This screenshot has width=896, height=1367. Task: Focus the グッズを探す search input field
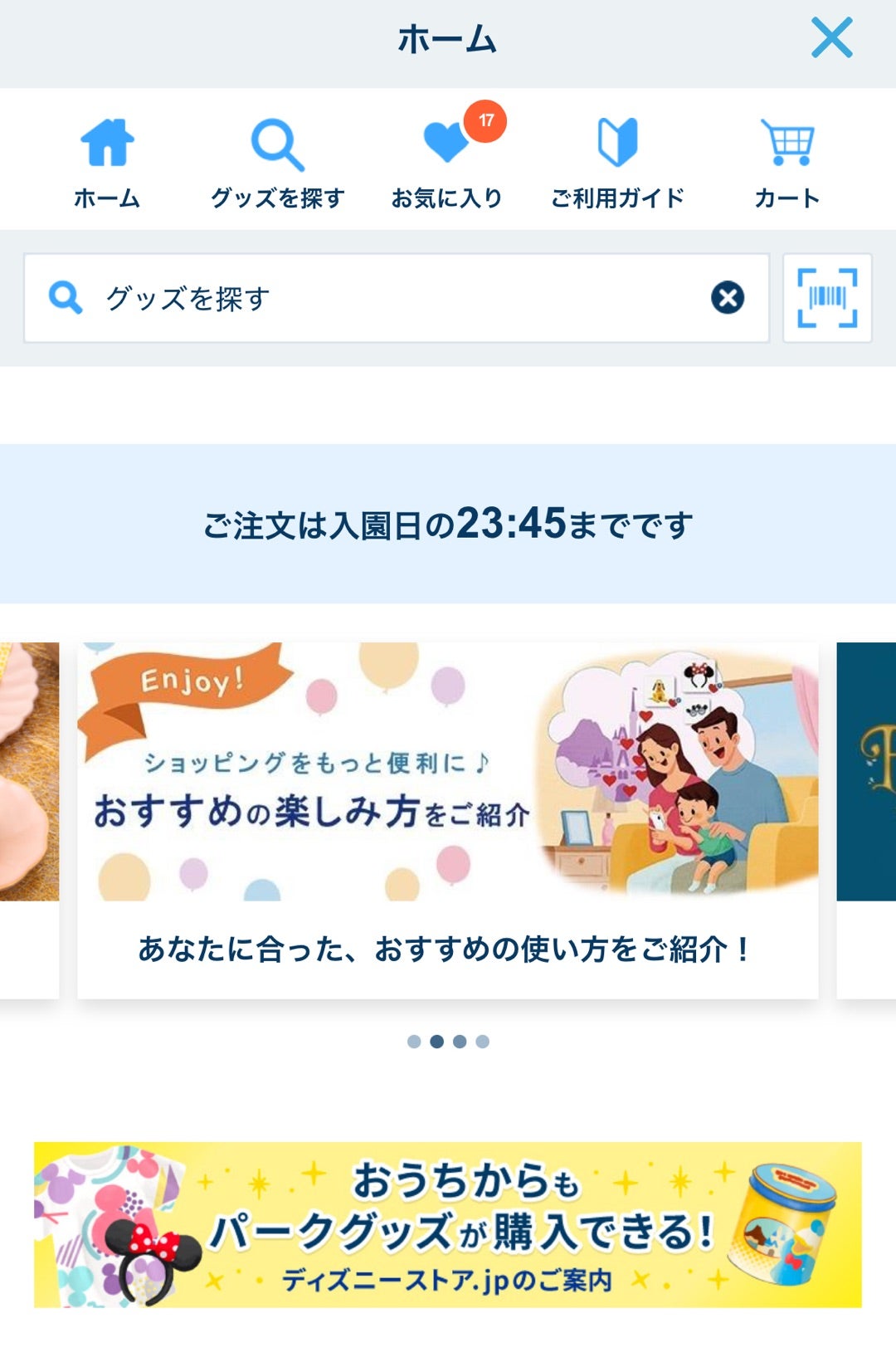(397, 298)
